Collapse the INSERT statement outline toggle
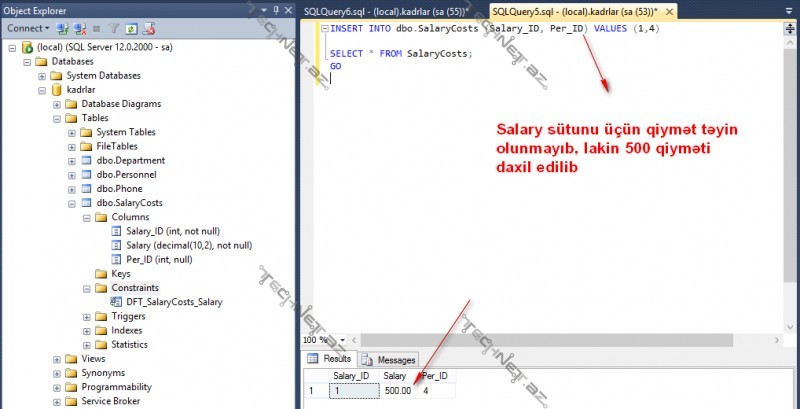The height and width of the screenshot is (409, 800). [x=324, y=29]
